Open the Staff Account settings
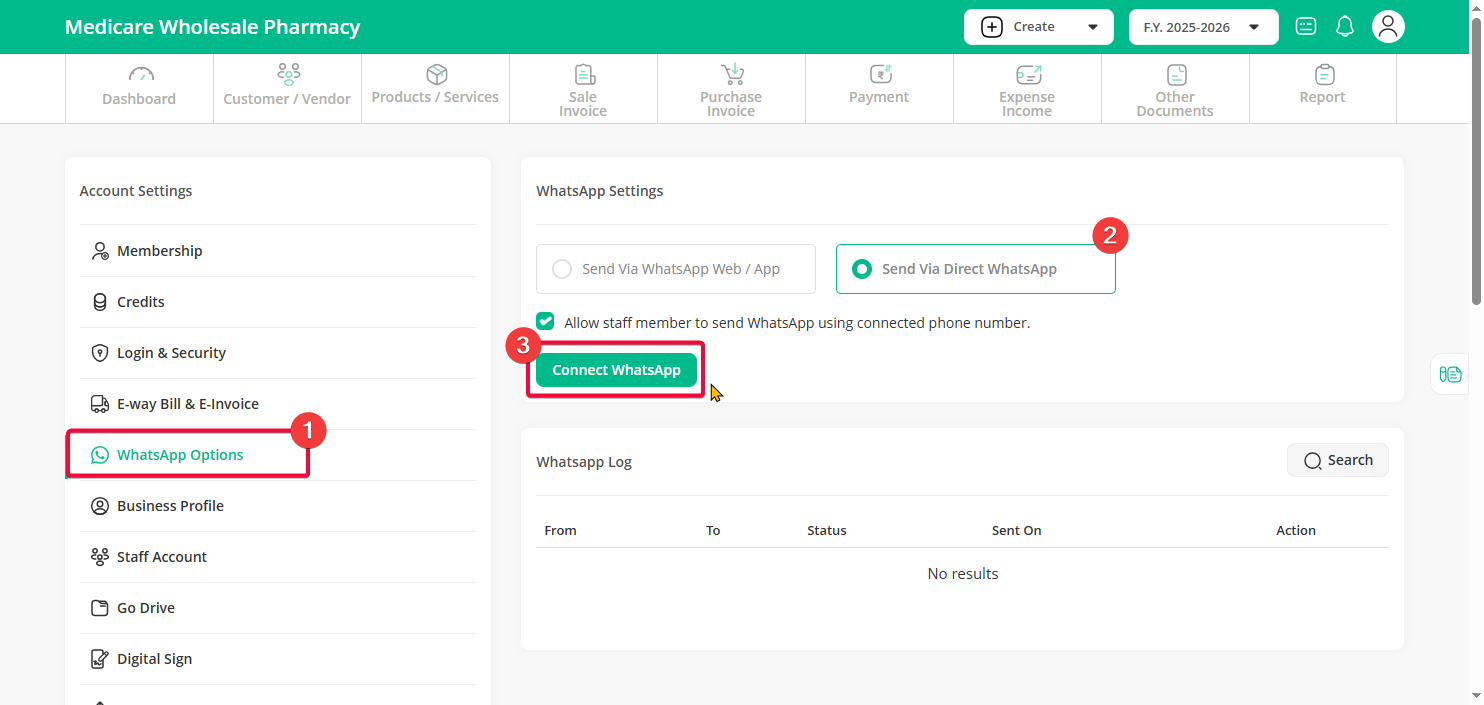This screenshot has height=705, width=1484. (x=162, y=557)
